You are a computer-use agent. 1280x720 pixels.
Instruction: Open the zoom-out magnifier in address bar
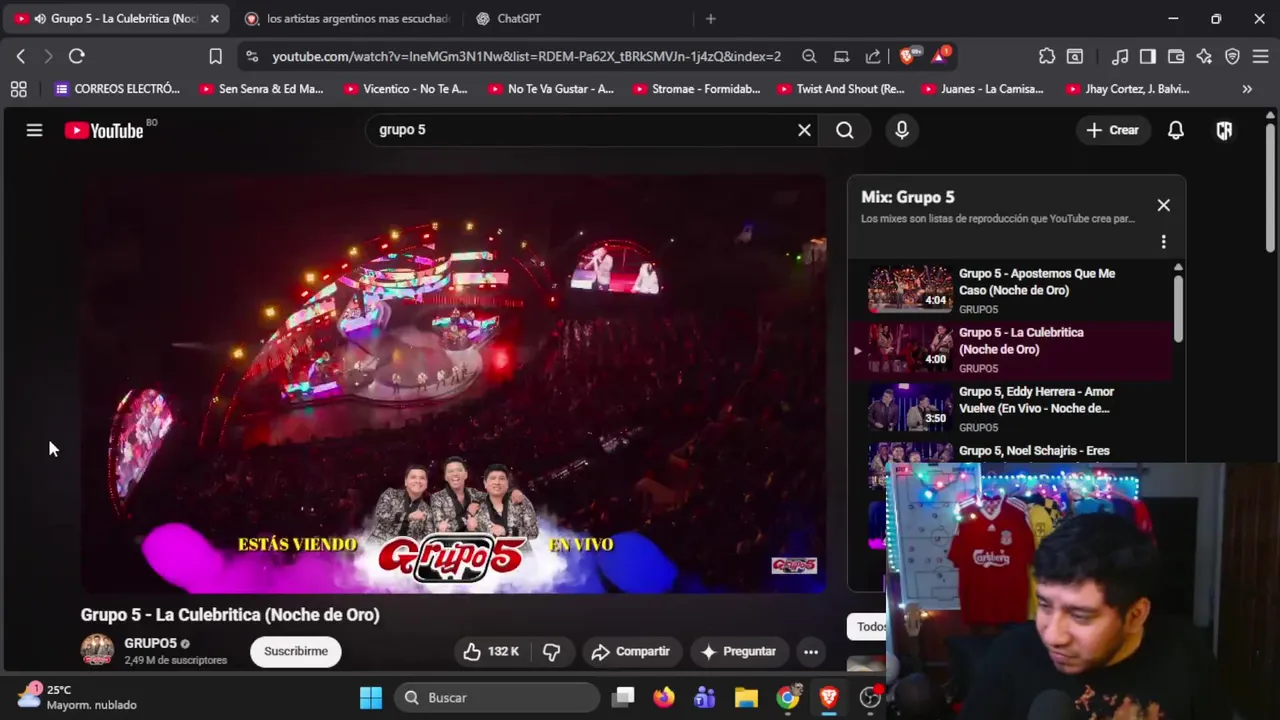pyautogui.click(x=809, y=57)
